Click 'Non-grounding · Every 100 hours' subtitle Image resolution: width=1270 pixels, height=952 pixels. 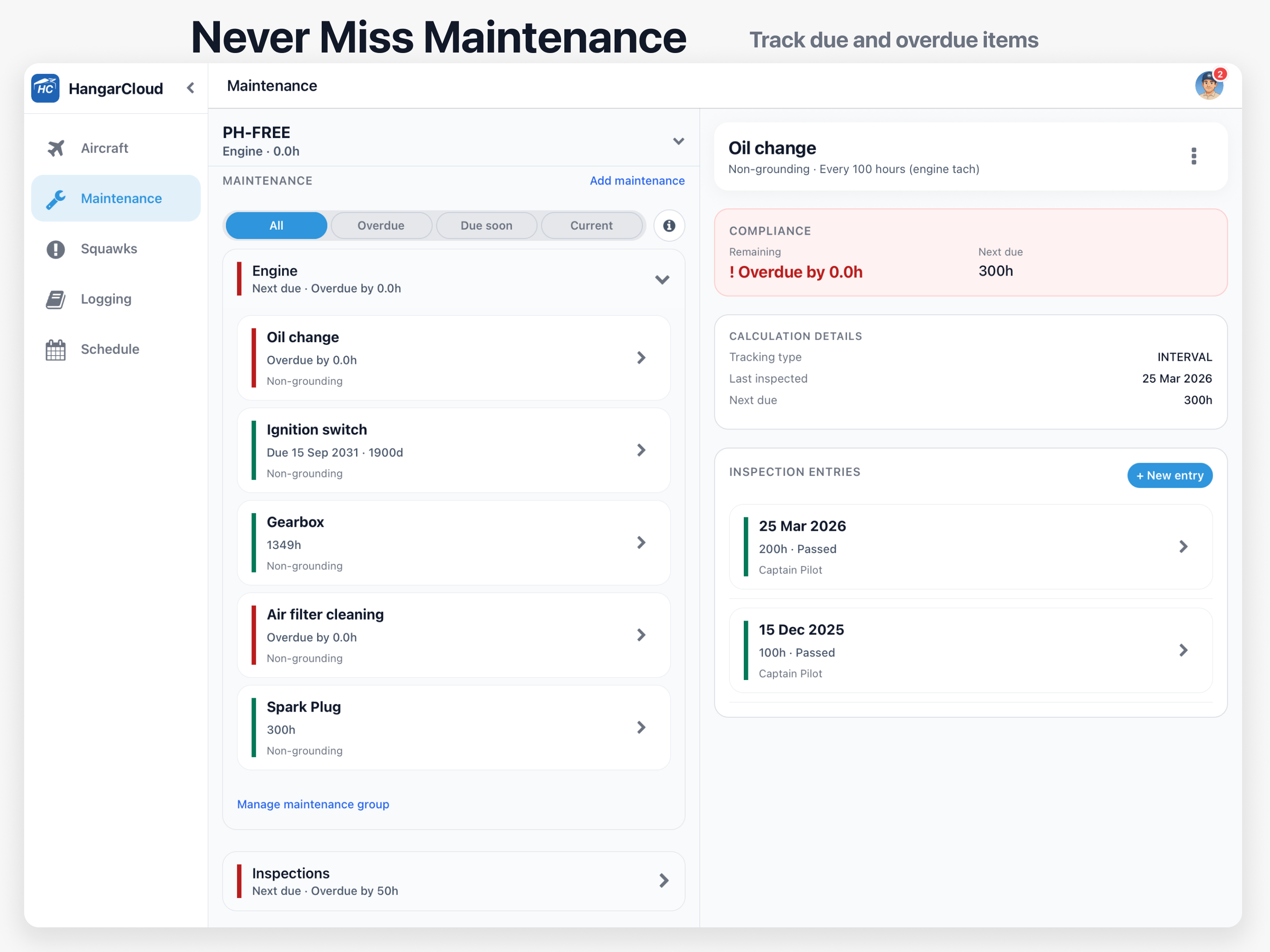(x=854, y=169)
